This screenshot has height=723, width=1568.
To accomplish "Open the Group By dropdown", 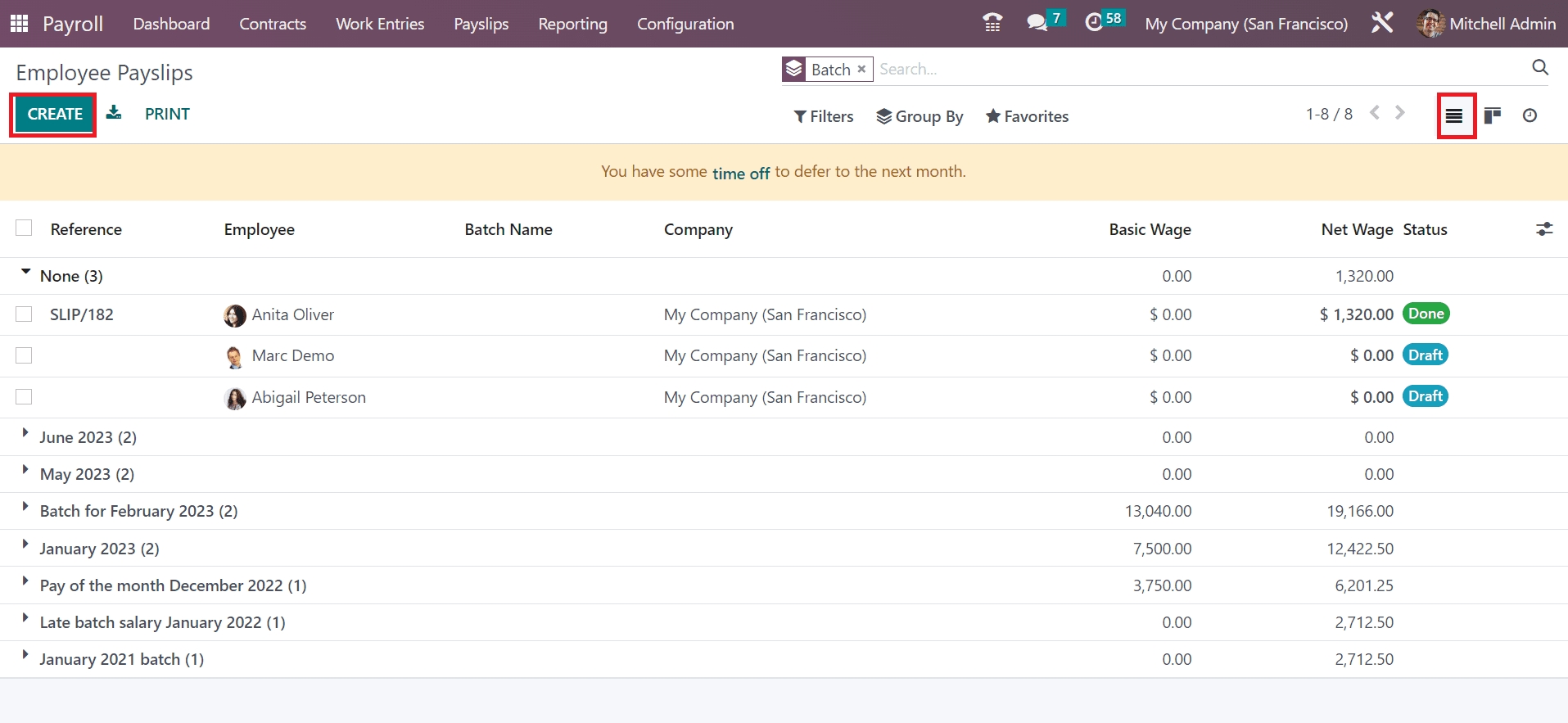I will (920, 116).
